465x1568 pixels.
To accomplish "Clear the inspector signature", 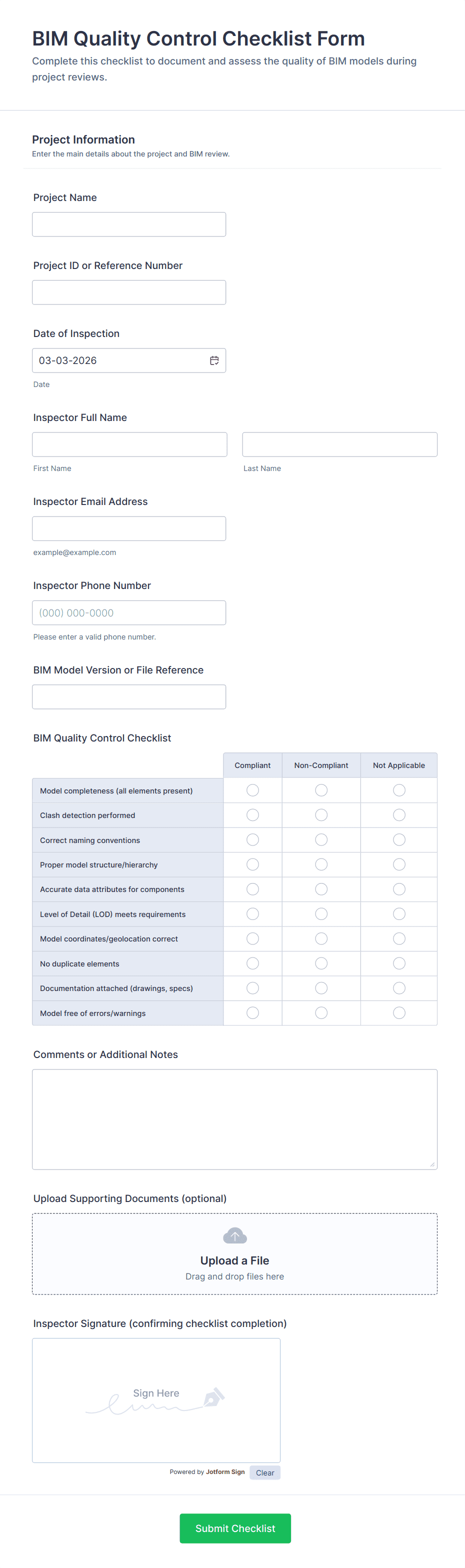I will click(x=265, y=1473).
